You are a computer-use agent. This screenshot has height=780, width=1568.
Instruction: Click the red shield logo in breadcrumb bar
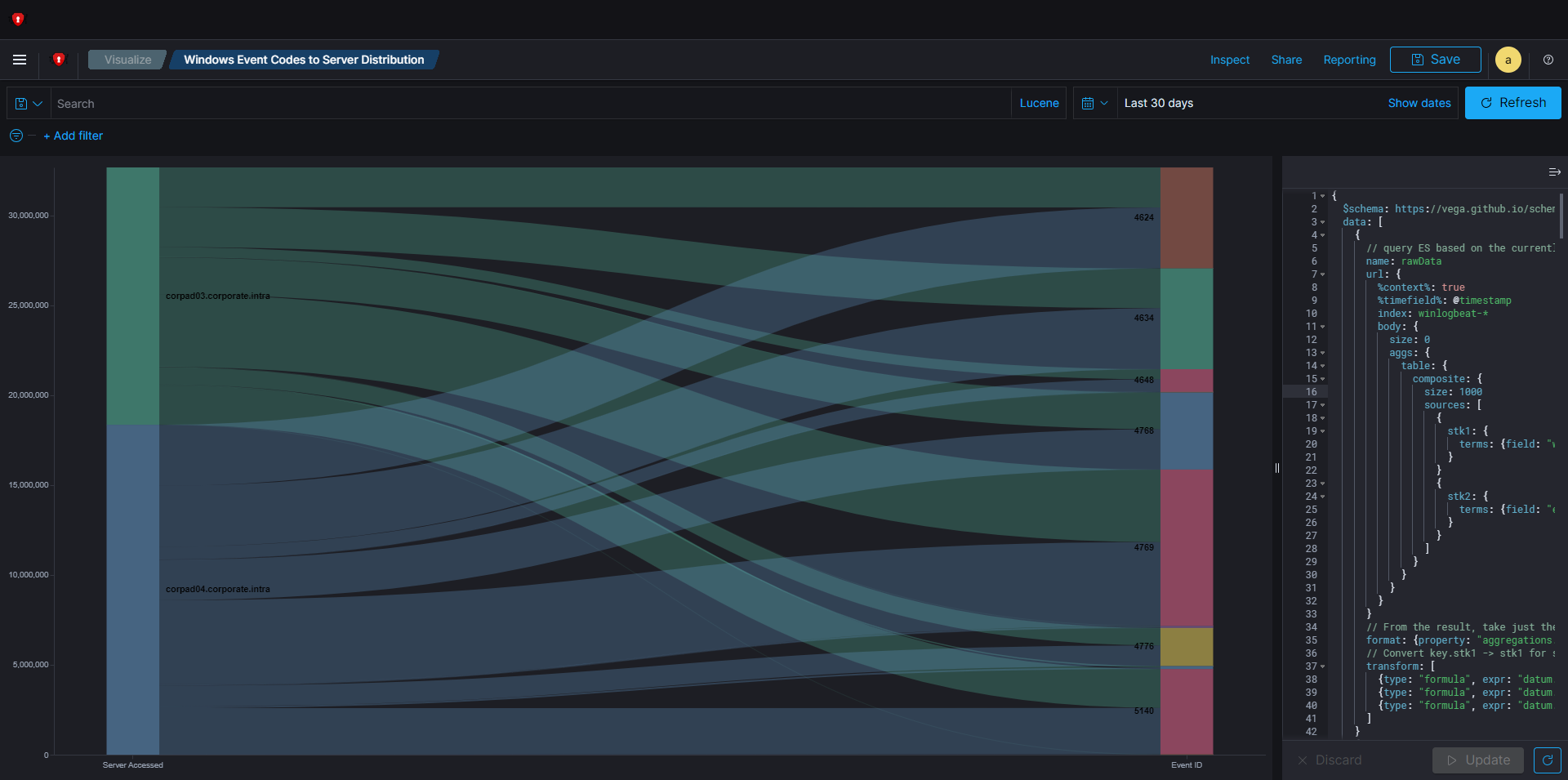[x=59, y=60]
